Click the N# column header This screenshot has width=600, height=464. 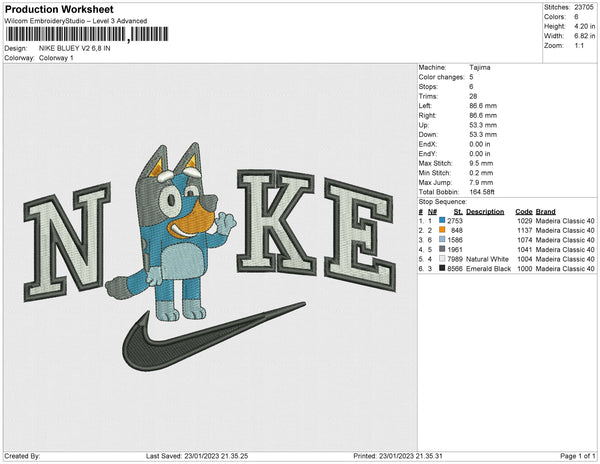tap(432, 212)
